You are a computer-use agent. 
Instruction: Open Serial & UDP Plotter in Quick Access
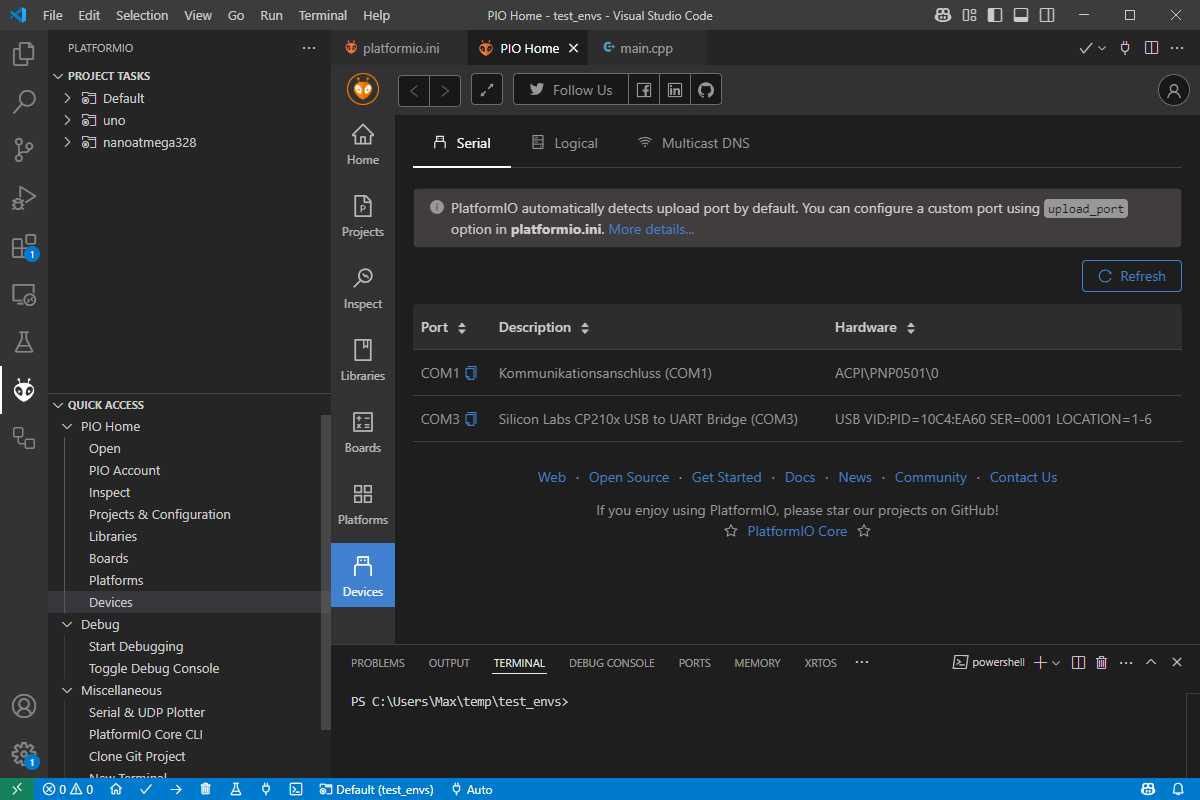coord(147,712)
